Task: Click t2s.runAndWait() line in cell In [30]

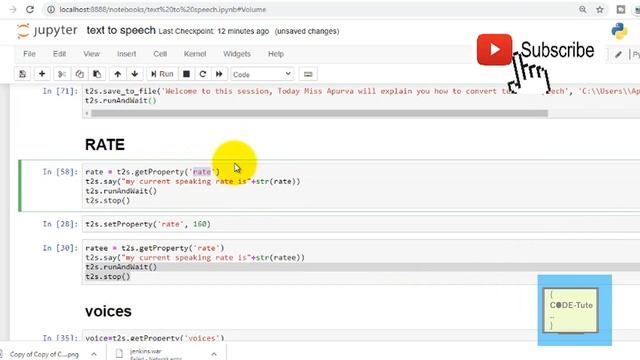Action: click(121, 267)
